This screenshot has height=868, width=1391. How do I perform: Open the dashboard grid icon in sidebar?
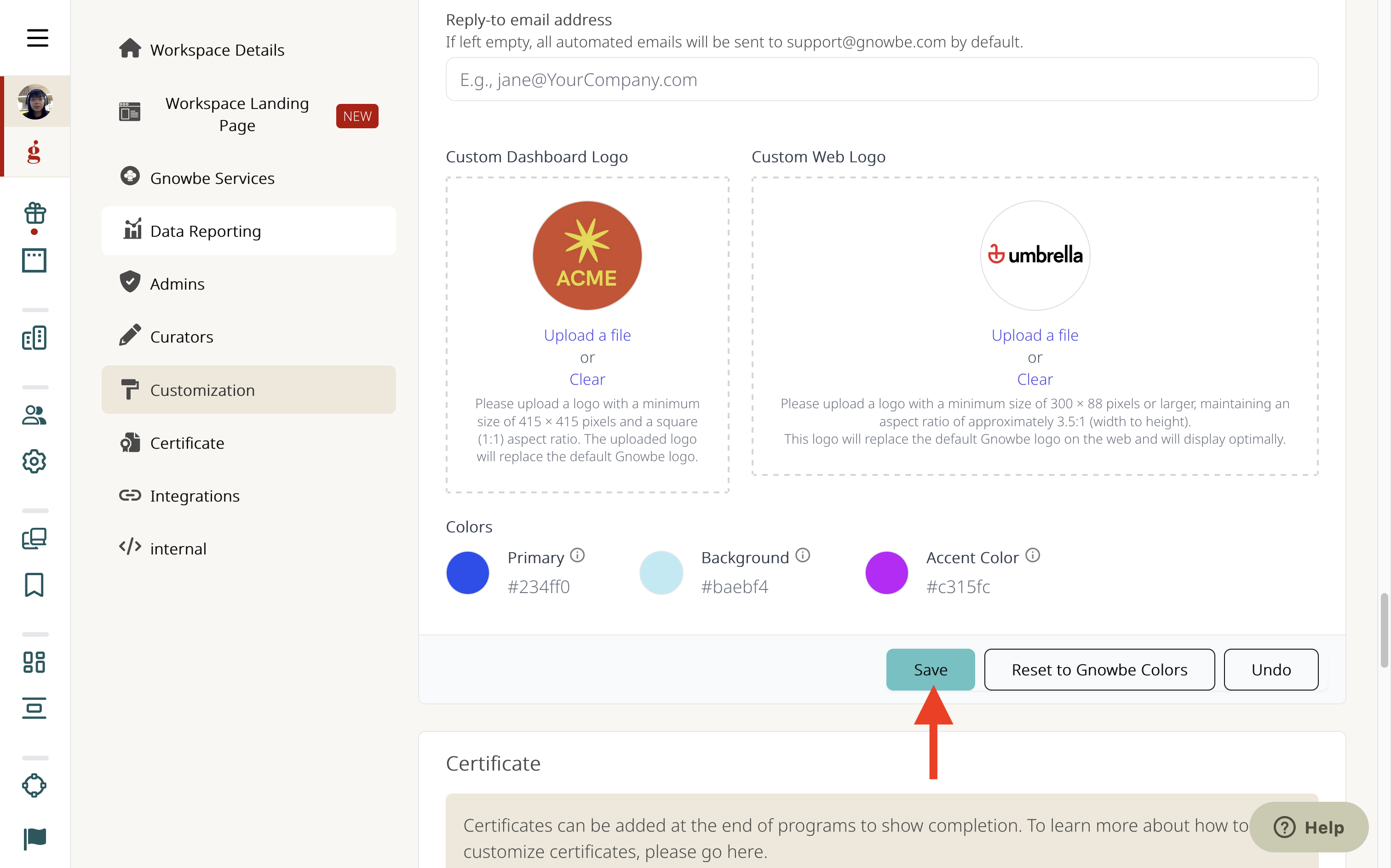34,662
